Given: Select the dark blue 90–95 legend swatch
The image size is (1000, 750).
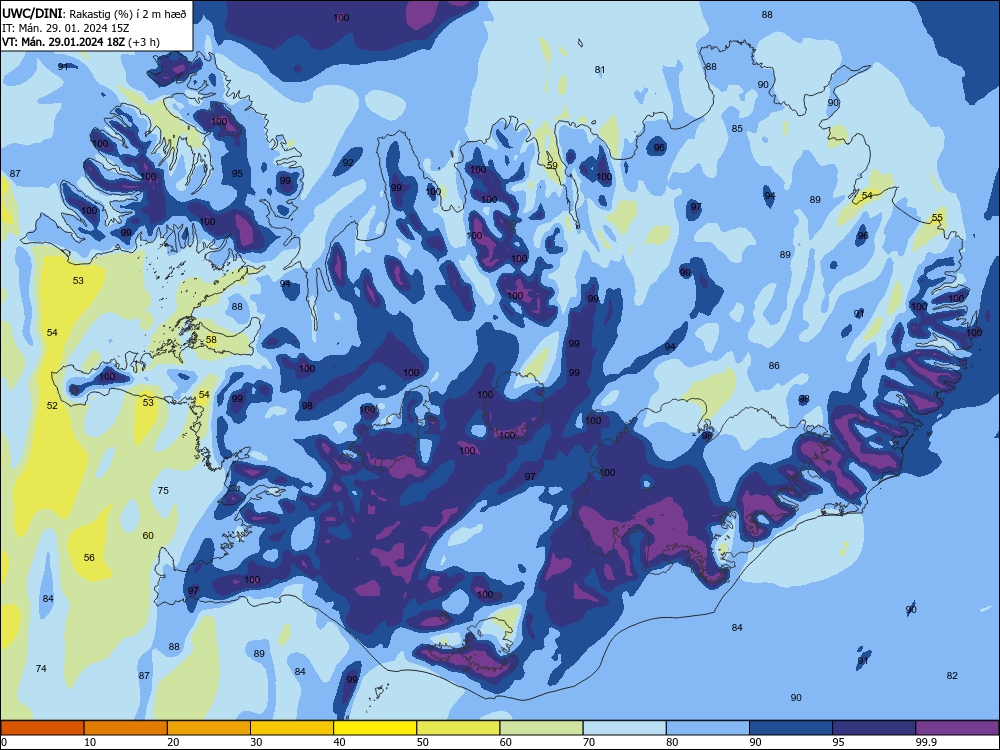Looking at the screenshot, I should (x=791, y=728).
